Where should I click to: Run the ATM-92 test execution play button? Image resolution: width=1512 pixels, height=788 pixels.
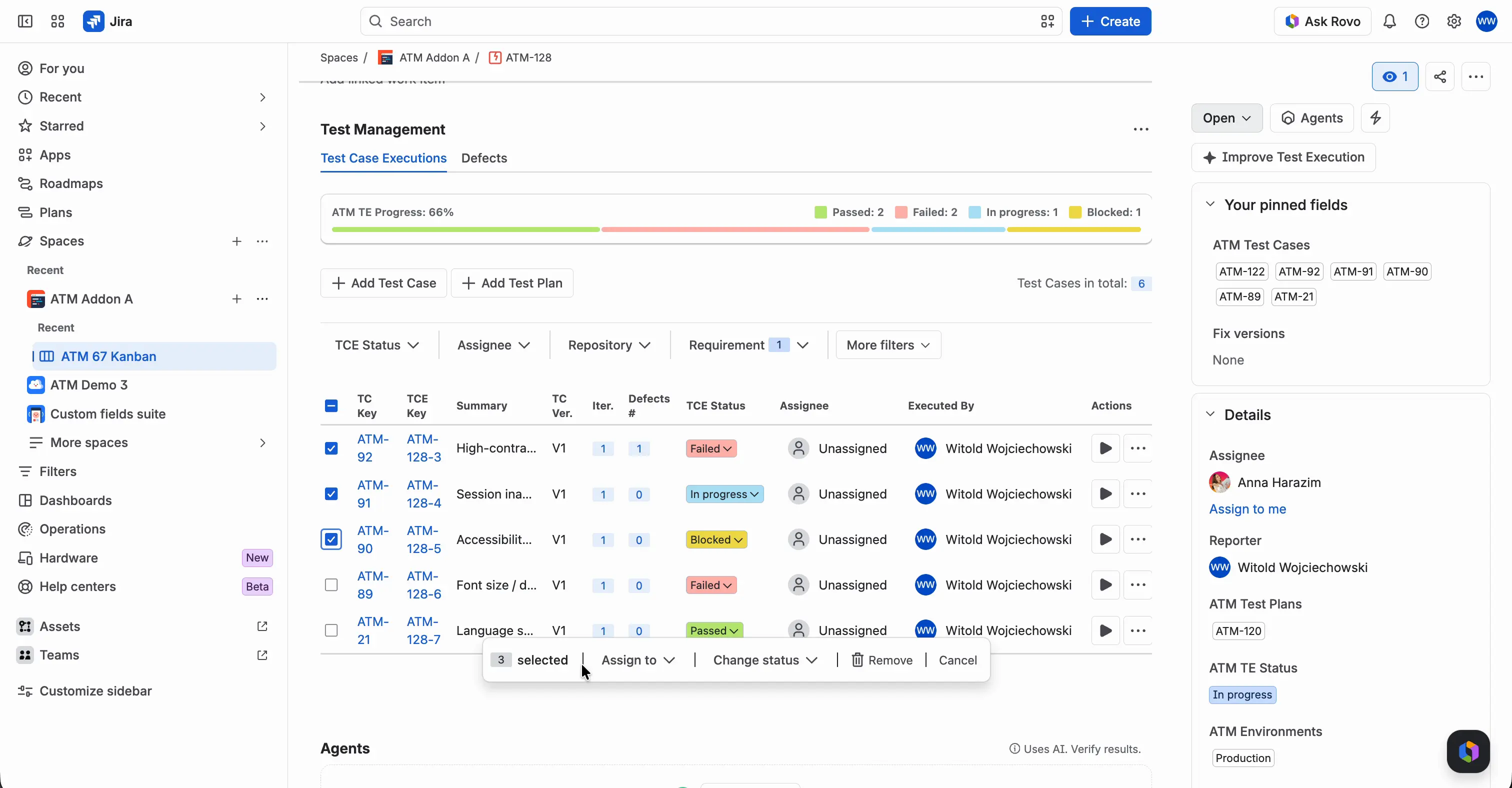pos(1105,448)
